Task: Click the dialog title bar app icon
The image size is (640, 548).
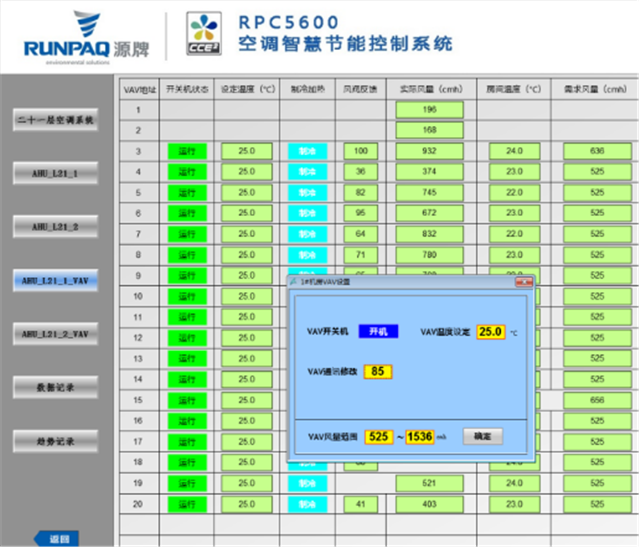Action: tap(296, 283)
